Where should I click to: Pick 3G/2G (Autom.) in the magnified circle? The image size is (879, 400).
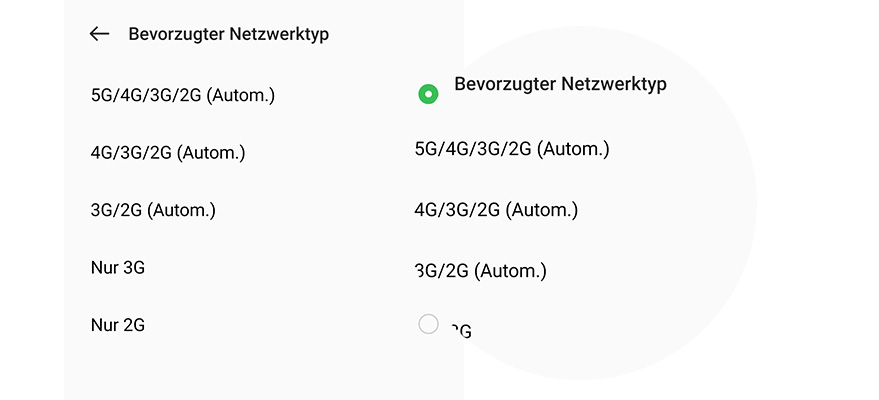point(482,270)
